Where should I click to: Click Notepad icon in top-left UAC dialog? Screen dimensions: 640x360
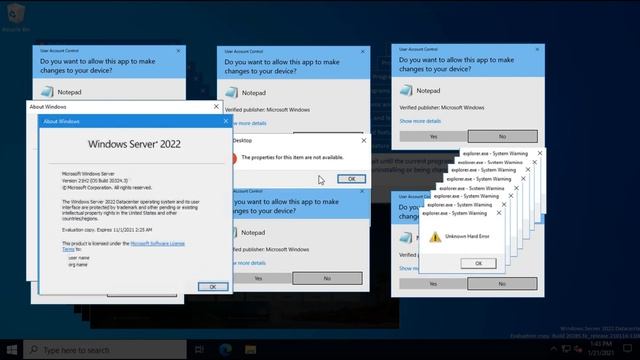coord(47,92)
